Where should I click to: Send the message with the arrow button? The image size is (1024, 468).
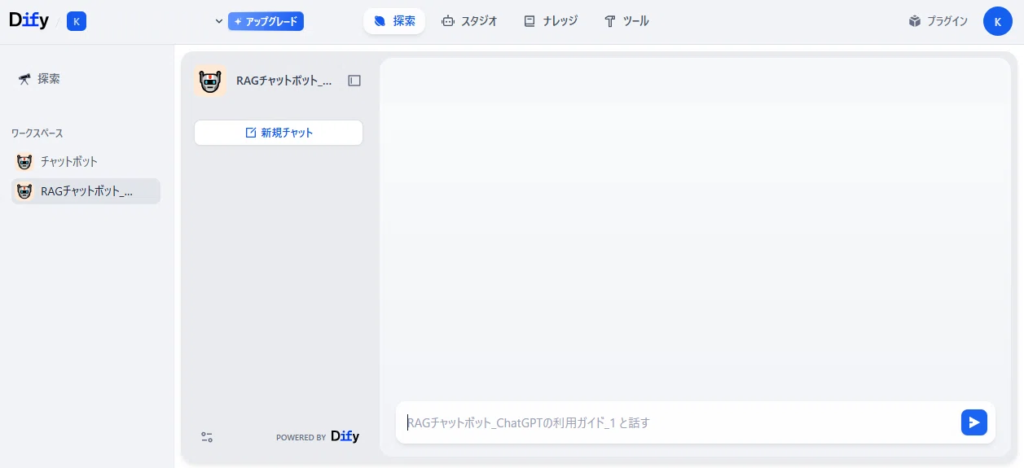[974, 422]
